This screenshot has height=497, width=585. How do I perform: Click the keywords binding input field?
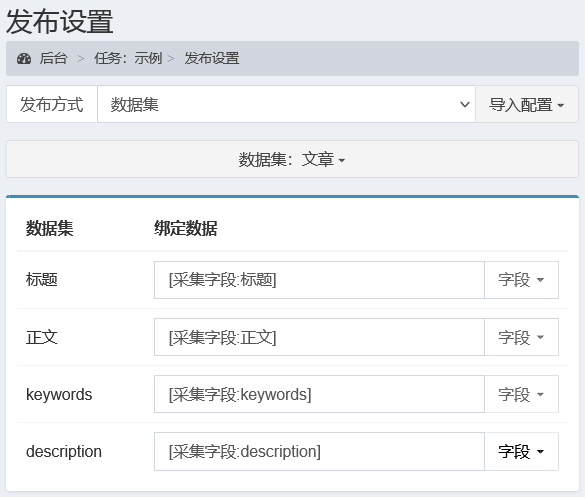click(x=319, y=394)
